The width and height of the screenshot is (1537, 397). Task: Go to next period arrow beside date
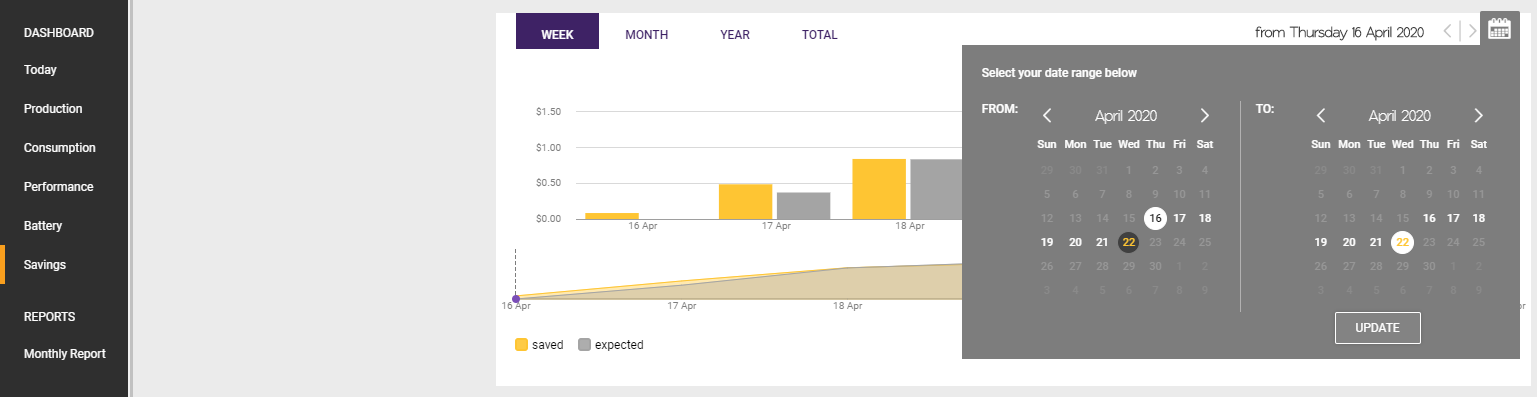click(1472, 32)
